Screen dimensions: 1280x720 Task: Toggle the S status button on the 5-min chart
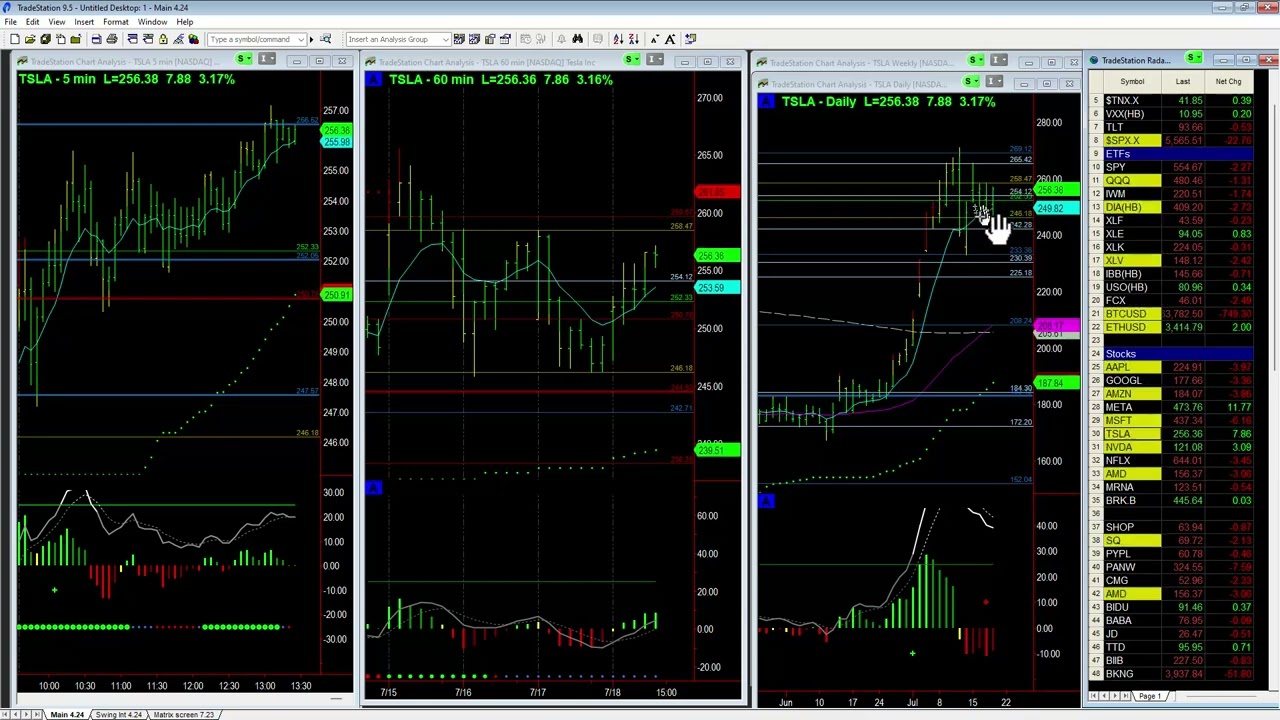click(242, 59)
